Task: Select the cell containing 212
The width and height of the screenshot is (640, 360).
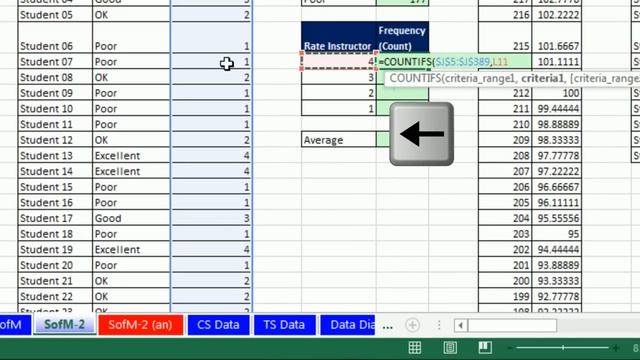Action: click(x=505, y=93)
